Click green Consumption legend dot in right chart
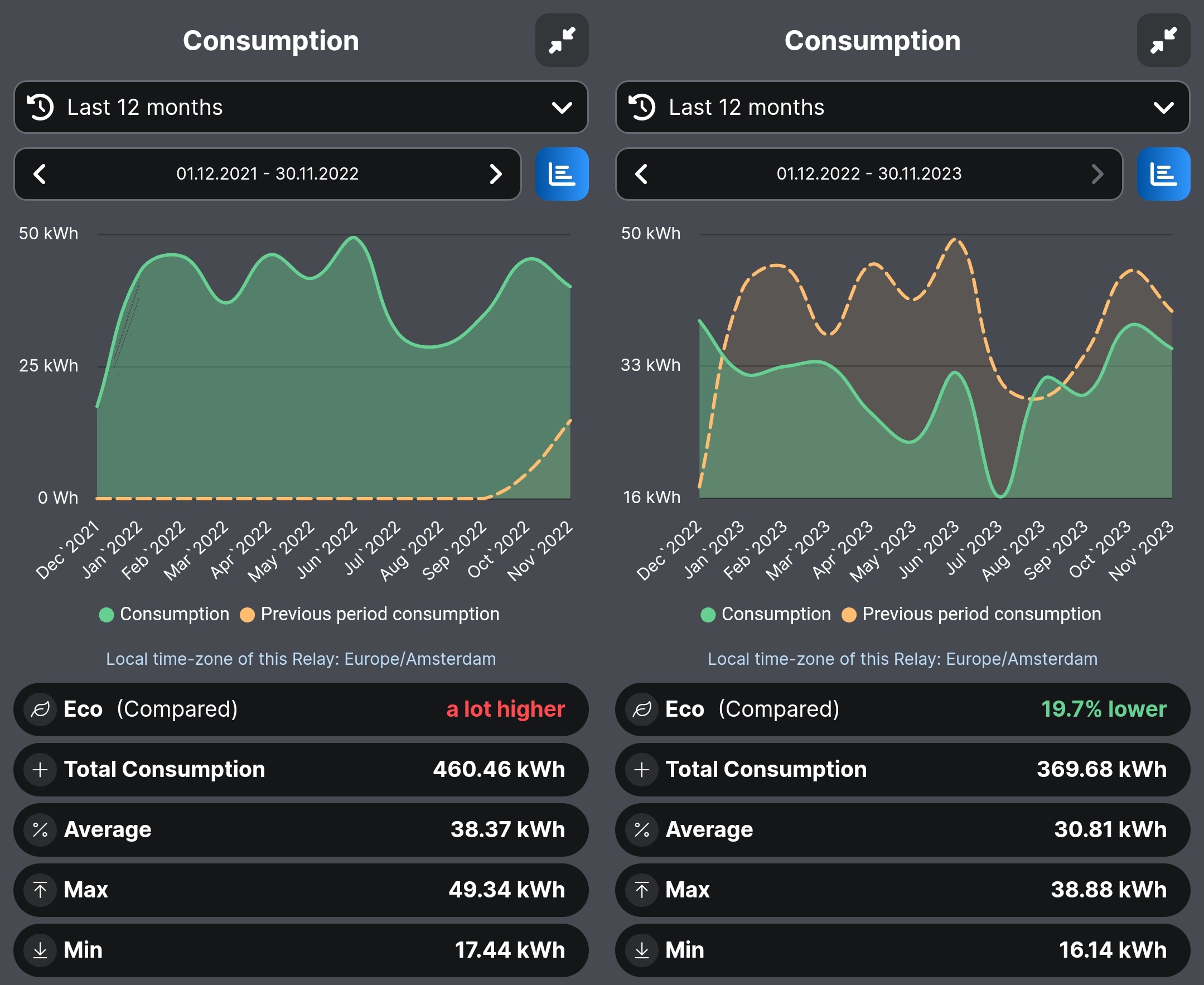Image resolution: width=1204 pixels, height=985 pixels. (708, 615)
